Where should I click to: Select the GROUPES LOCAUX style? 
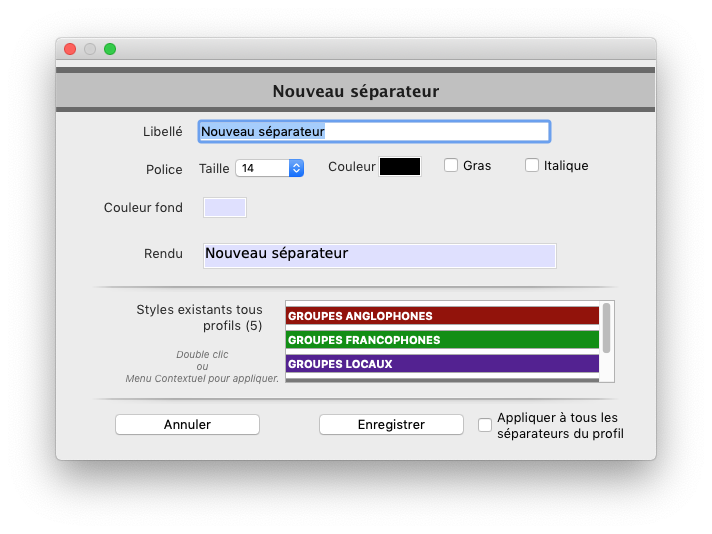442,364
